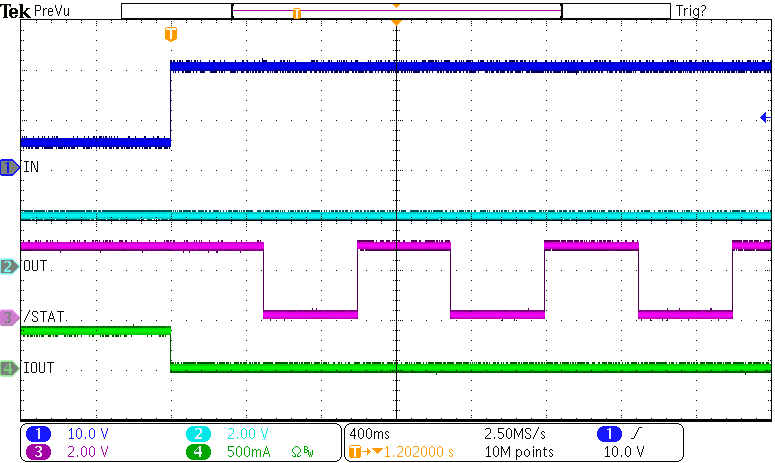Click the cyan 2.00 V channel 2 scale
This screenshot has width=775, height=463.
click(248, 434)
